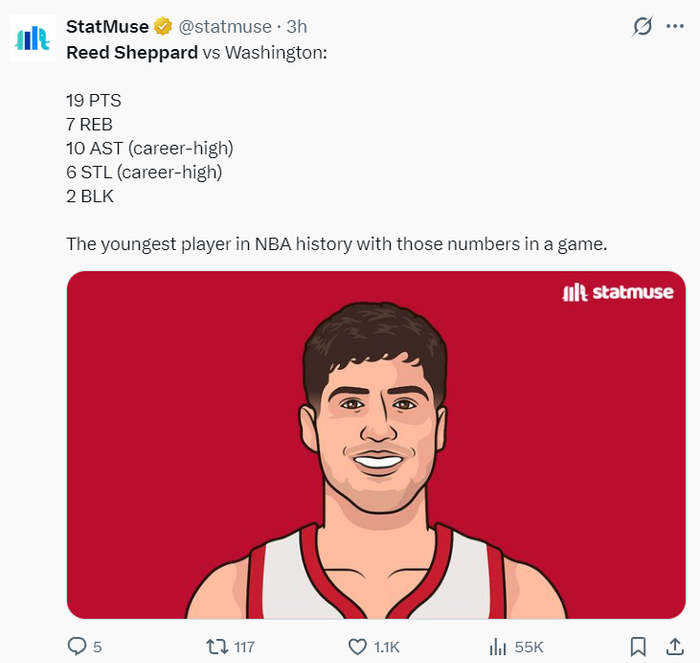Click the bold Reed Sheppard text
The height and width of the screenshot is (663, 700).
[131, 52]
